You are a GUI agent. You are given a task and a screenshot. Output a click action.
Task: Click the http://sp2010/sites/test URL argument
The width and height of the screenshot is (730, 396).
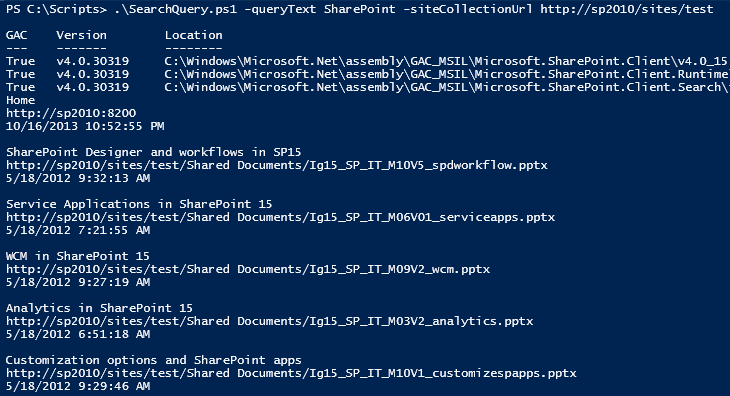click(x=627, y=9)
